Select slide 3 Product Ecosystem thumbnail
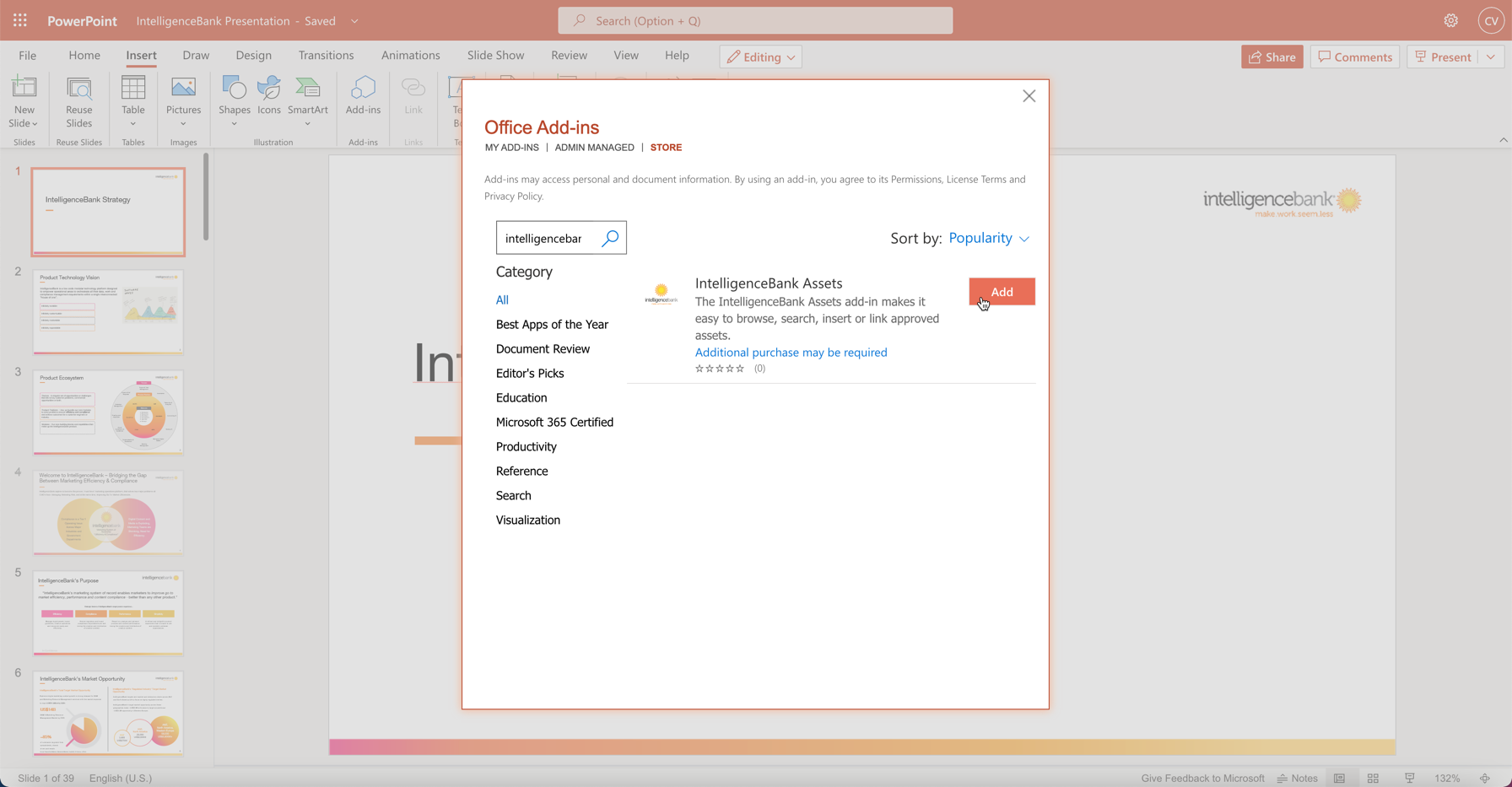The width and height of the screenshot is (1512, 787). (x=108, y=412)
